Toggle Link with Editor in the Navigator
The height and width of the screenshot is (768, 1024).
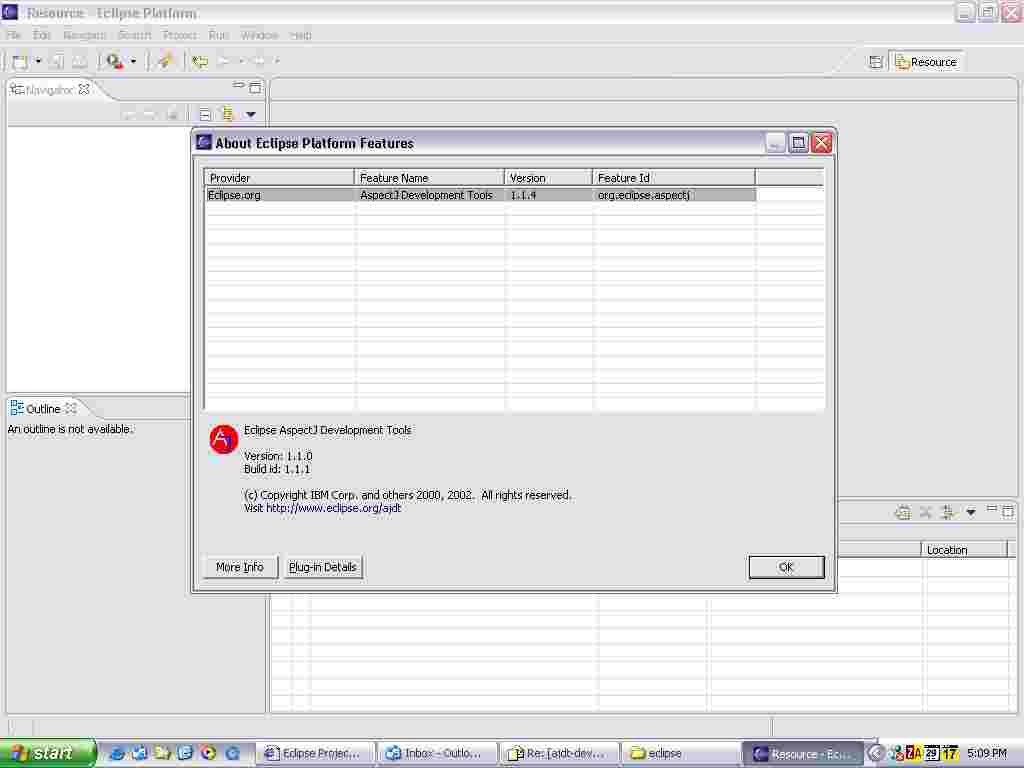point(227,114)
